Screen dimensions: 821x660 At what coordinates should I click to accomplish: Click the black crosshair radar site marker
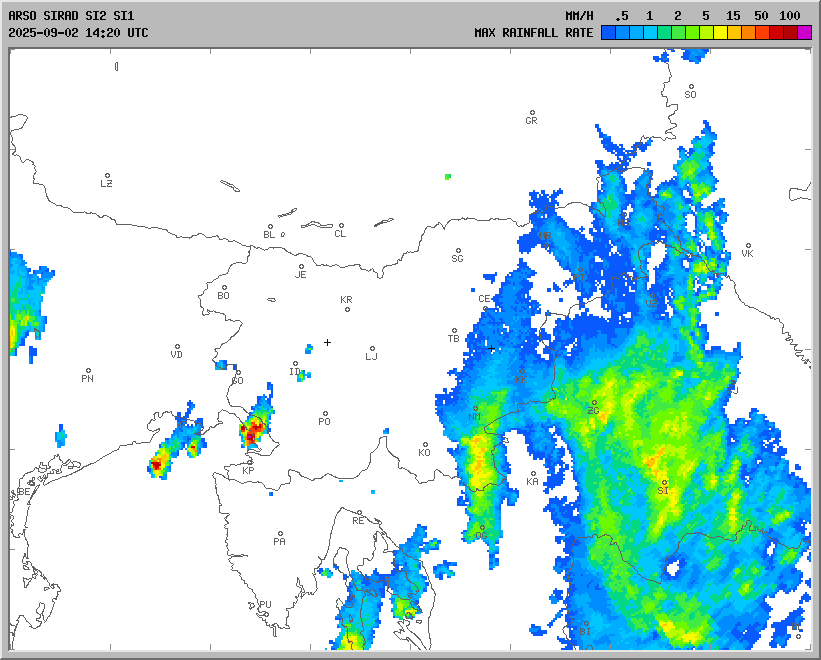(x=327, y=342)
